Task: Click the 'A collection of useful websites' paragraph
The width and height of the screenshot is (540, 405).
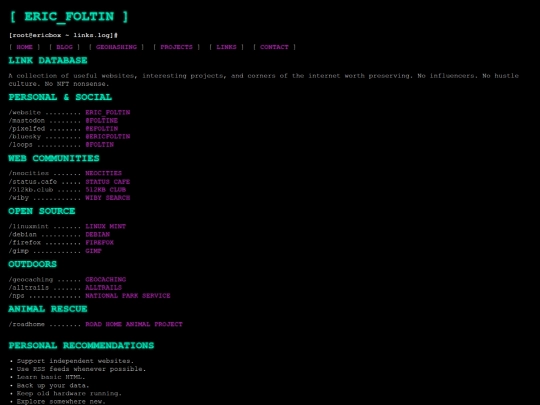Action: tap(264, 80)
